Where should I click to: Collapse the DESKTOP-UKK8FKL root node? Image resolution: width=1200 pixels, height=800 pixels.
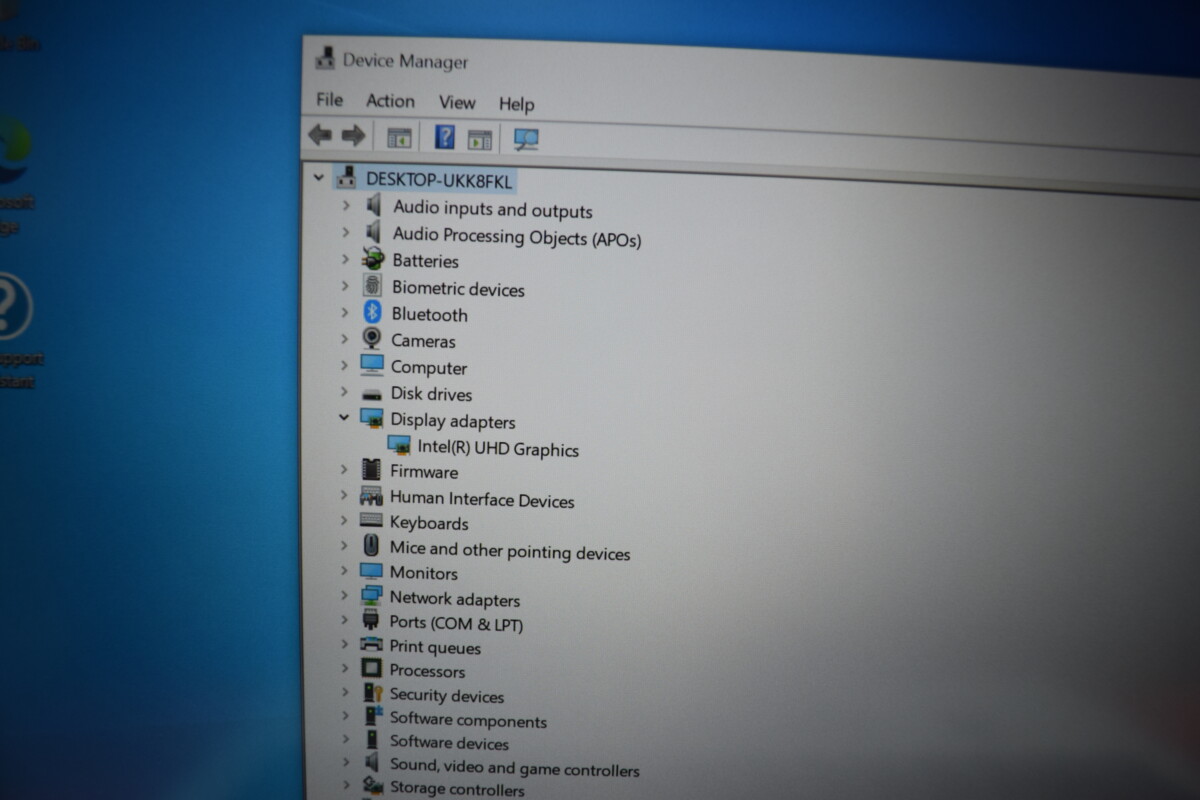(x=319, y=178)
